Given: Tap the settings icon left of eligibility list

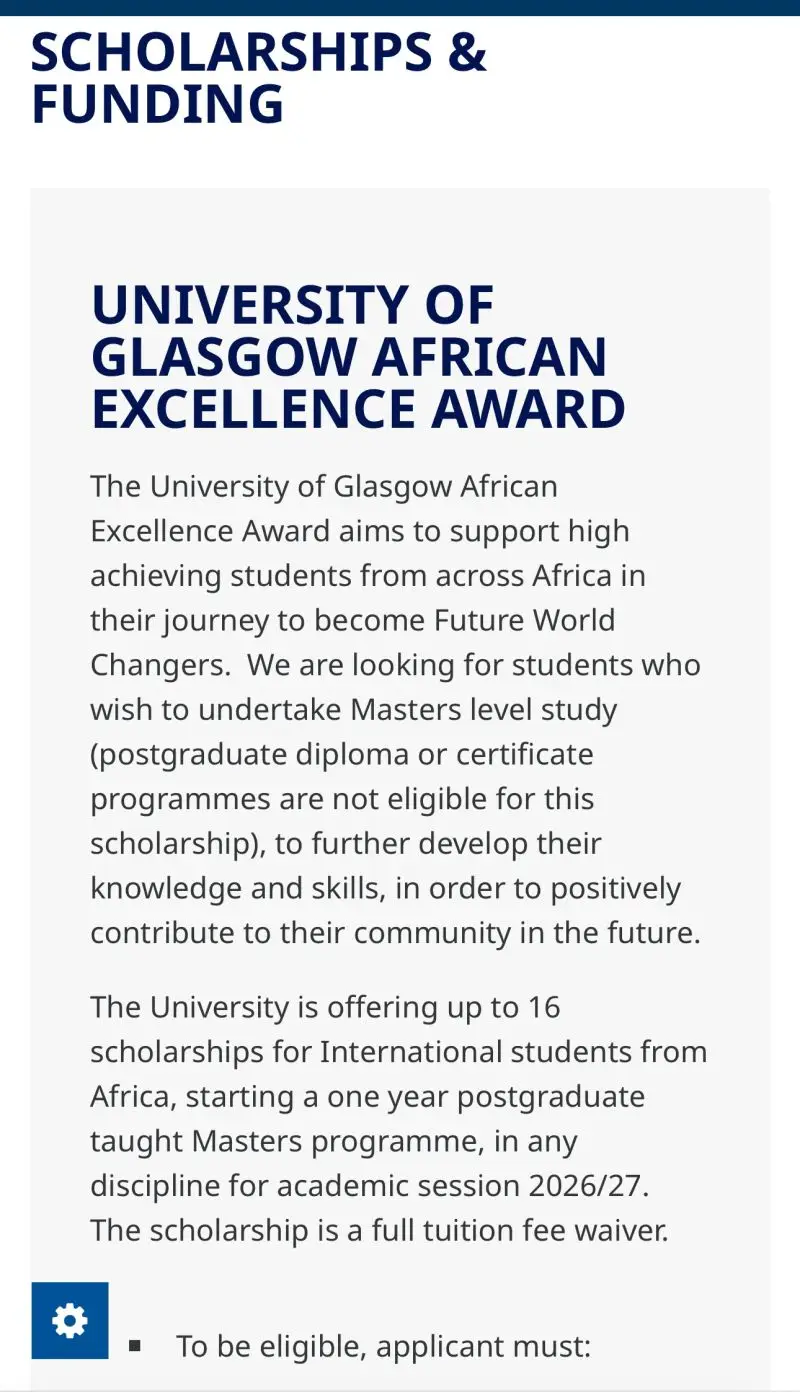Looking at the screenshot, I should tap(68, 1320).
